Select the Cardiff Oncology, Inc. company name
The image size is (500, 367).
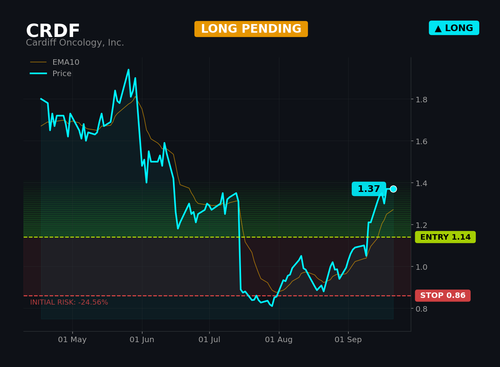[x=75, y=43]
